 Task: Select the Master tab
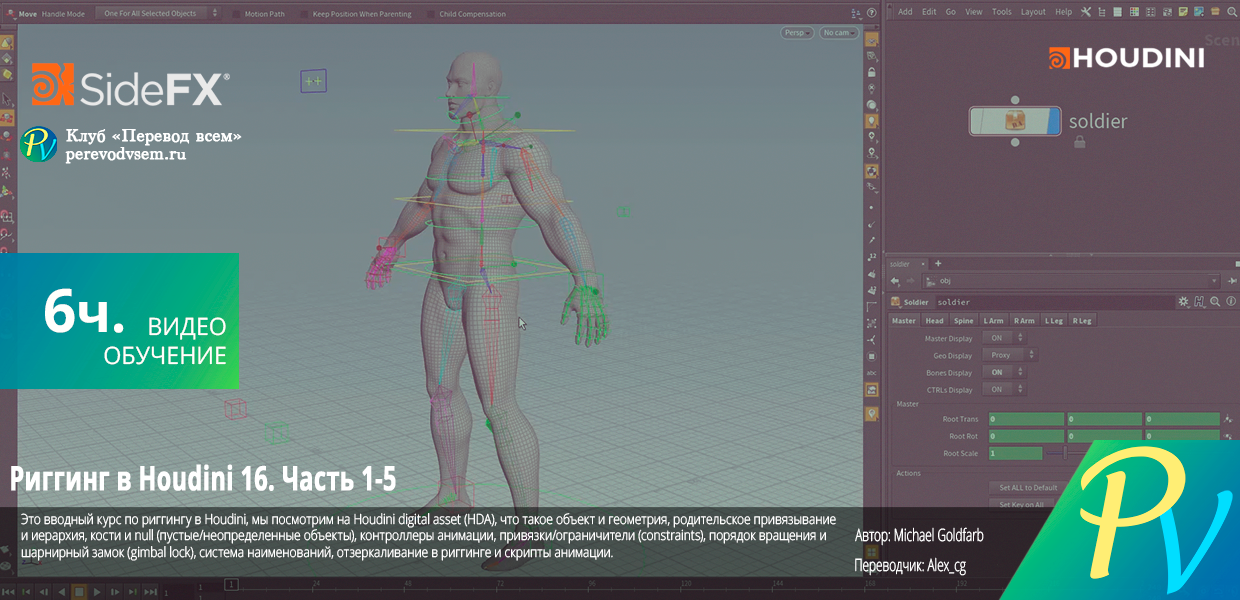click(904, 321)
